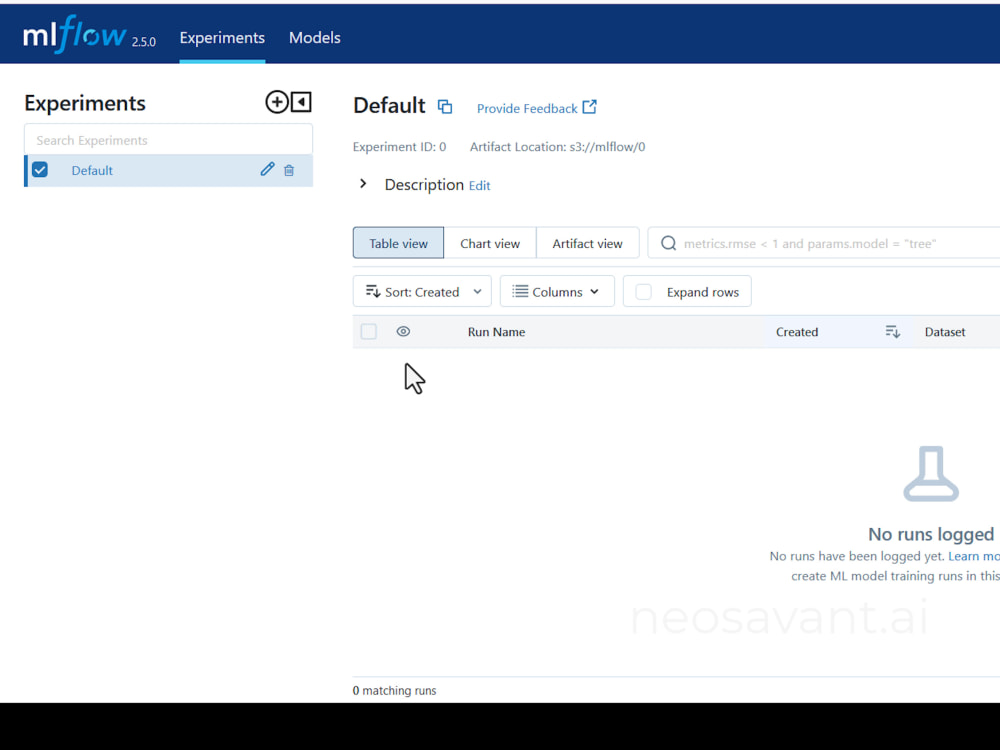Expand the Description section chevron
The height and width of the screenshot is (750, 1000).
pos(363,184)
